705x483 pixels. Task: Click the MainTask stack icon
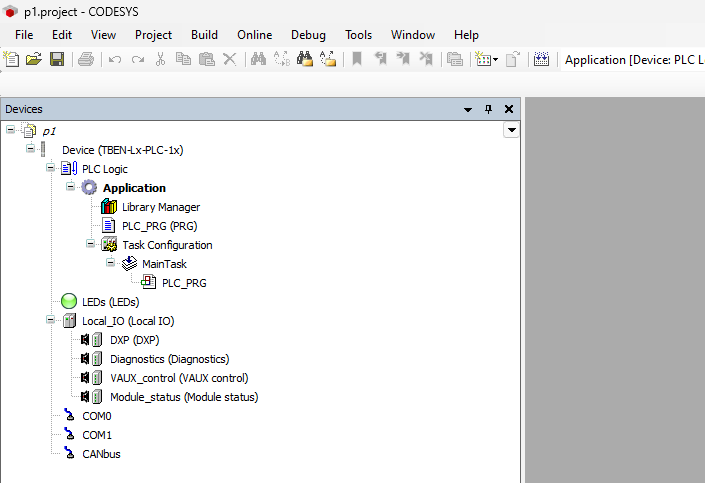tap(129, 264)
